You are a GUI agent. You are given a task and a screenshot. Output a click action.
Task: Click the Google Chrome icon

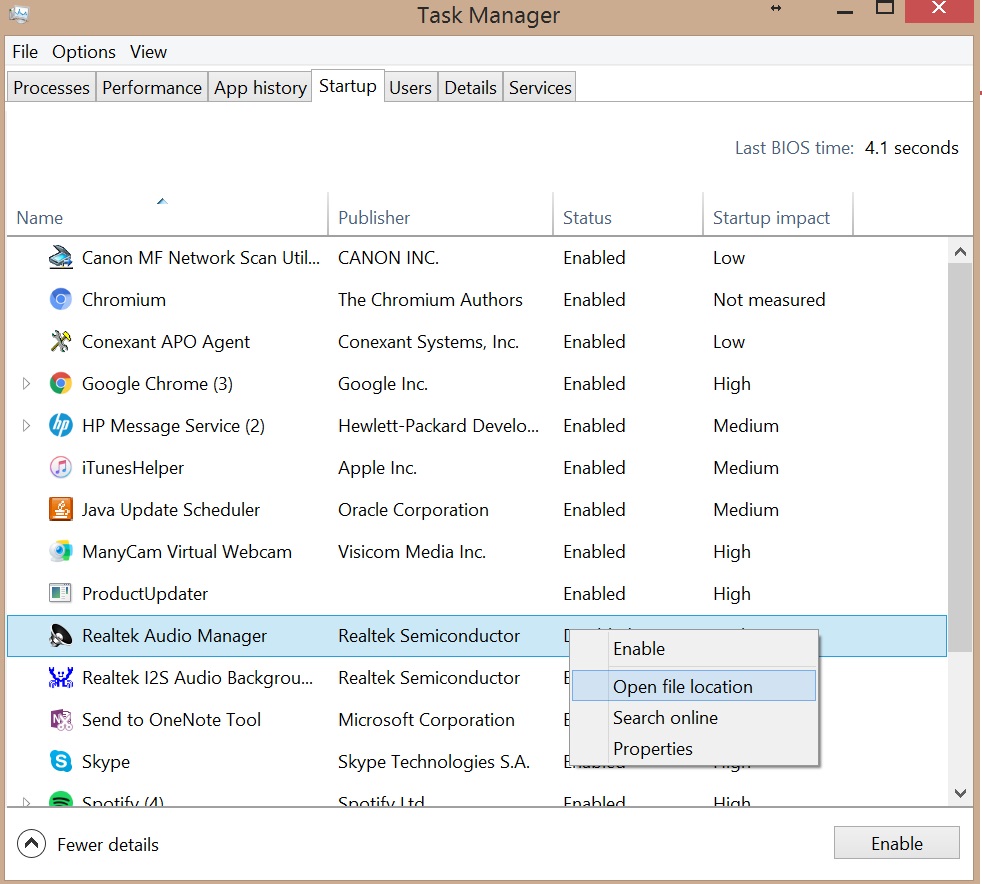(60, 383)
